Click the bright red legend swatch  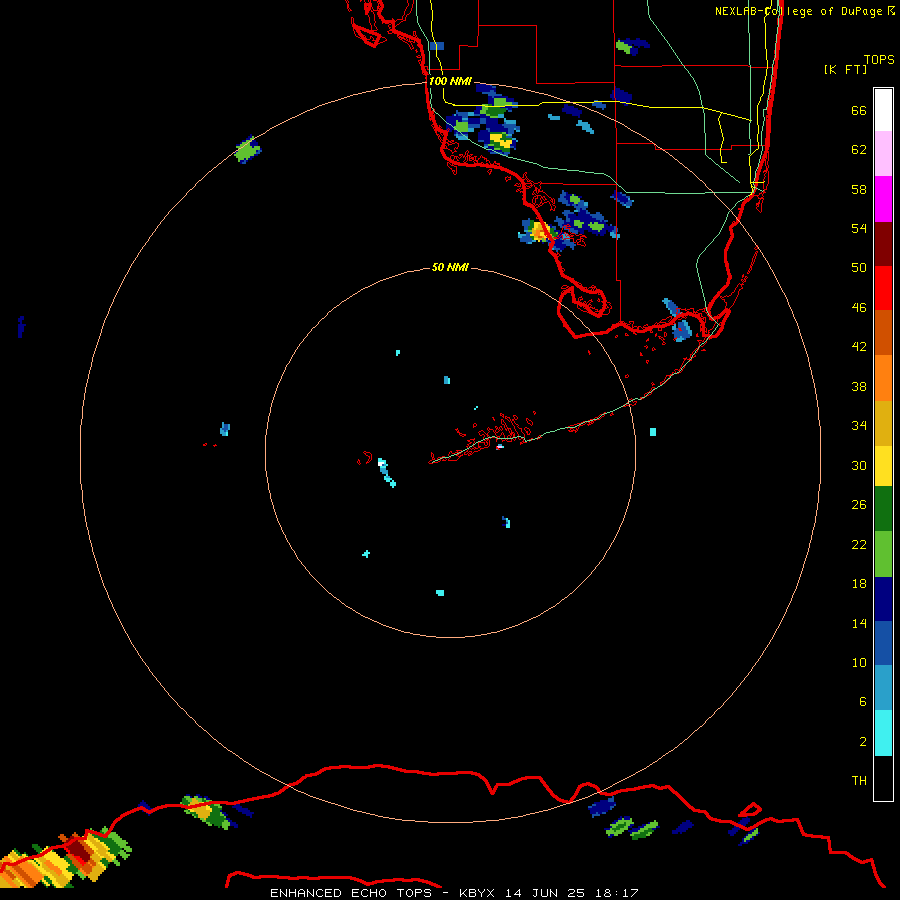(883, 288)
